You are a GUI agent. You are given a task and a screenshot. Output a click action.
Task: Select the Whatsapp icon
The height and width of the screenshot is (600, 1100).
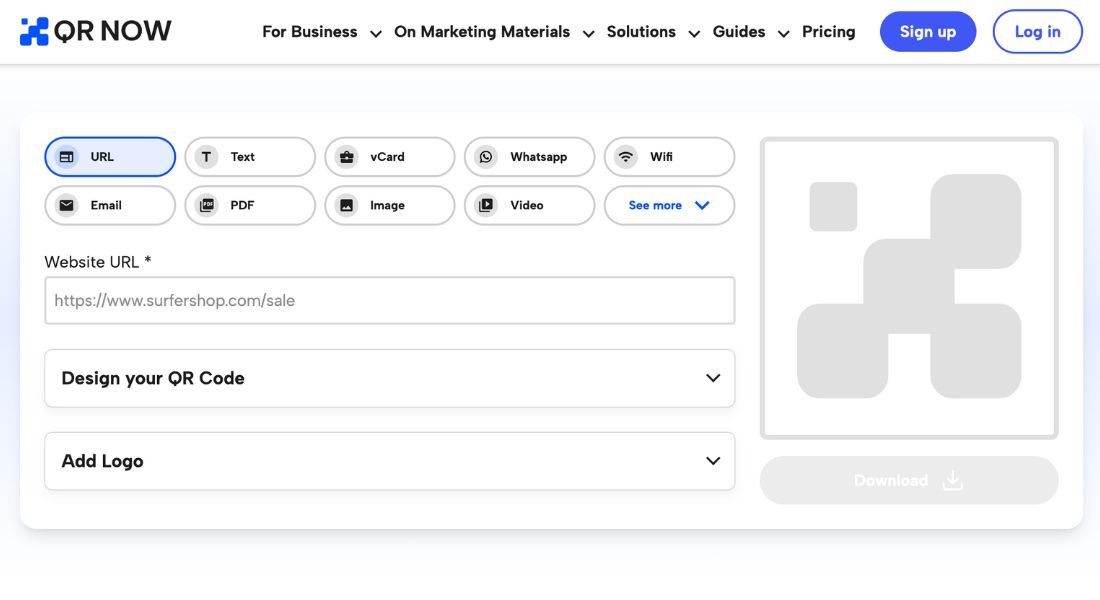click(x=486, y=156)
